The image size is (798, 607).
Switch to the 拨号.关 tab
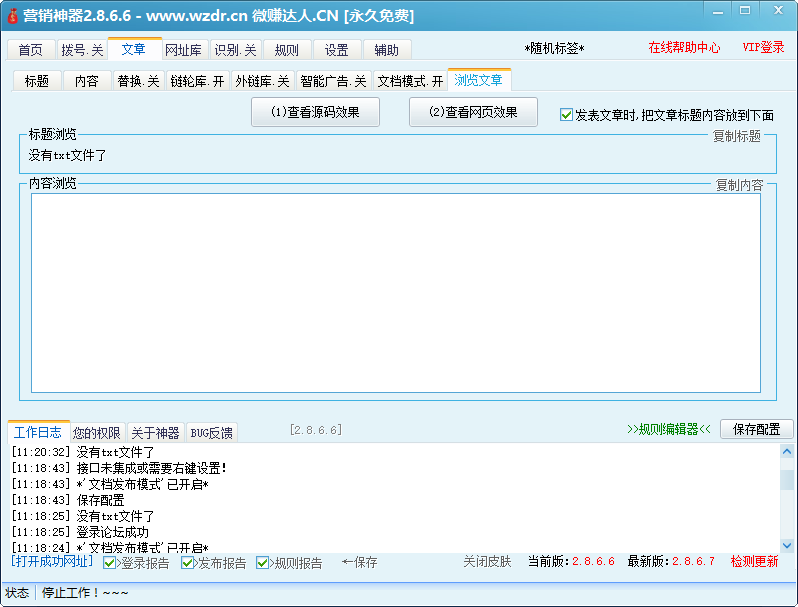82,50
